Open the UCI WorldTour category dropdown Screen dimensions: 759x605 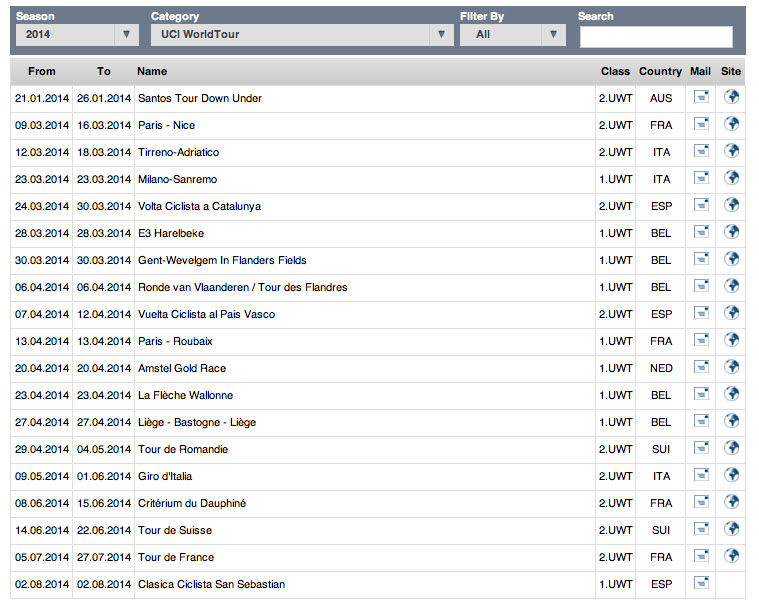pos(302,35)
